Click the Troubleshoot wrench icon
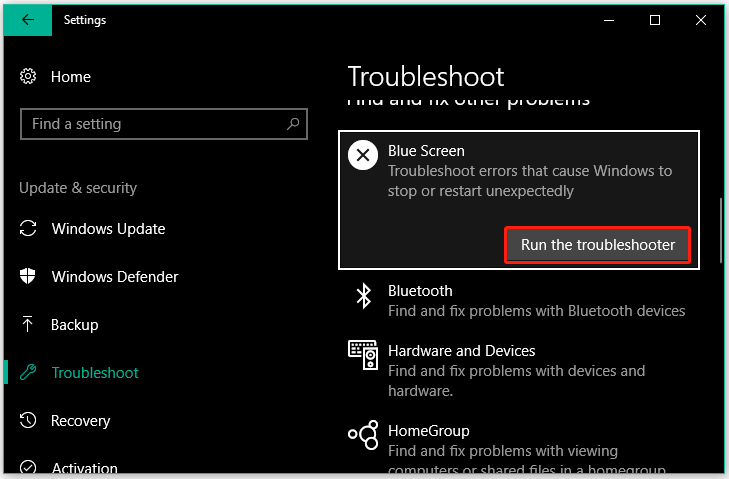Viewport: 729px width, 479px height. pos(28,373)
